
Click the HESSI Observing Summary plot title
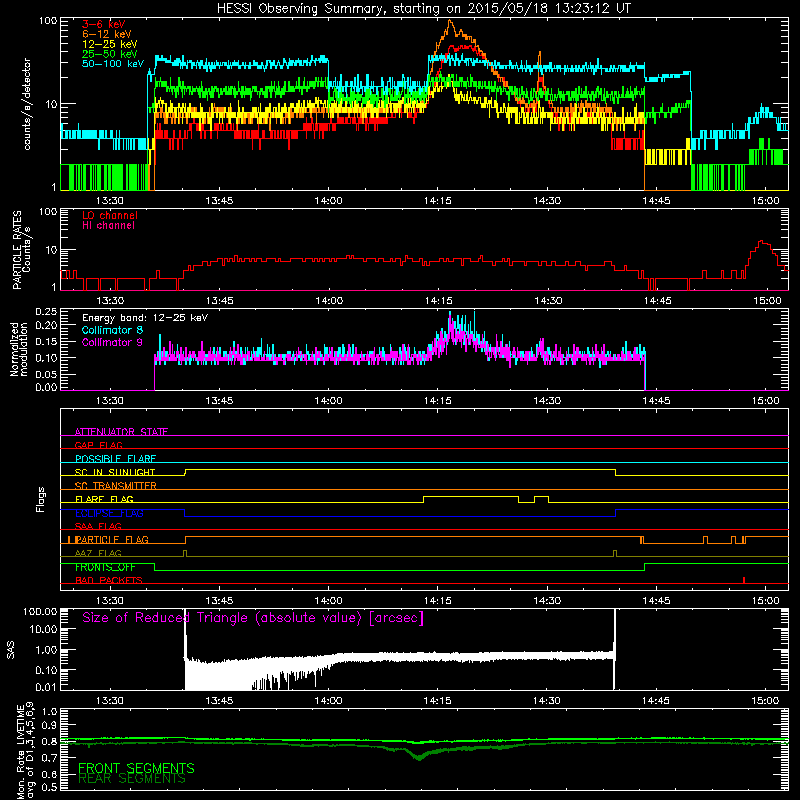(x=423, y=9)
